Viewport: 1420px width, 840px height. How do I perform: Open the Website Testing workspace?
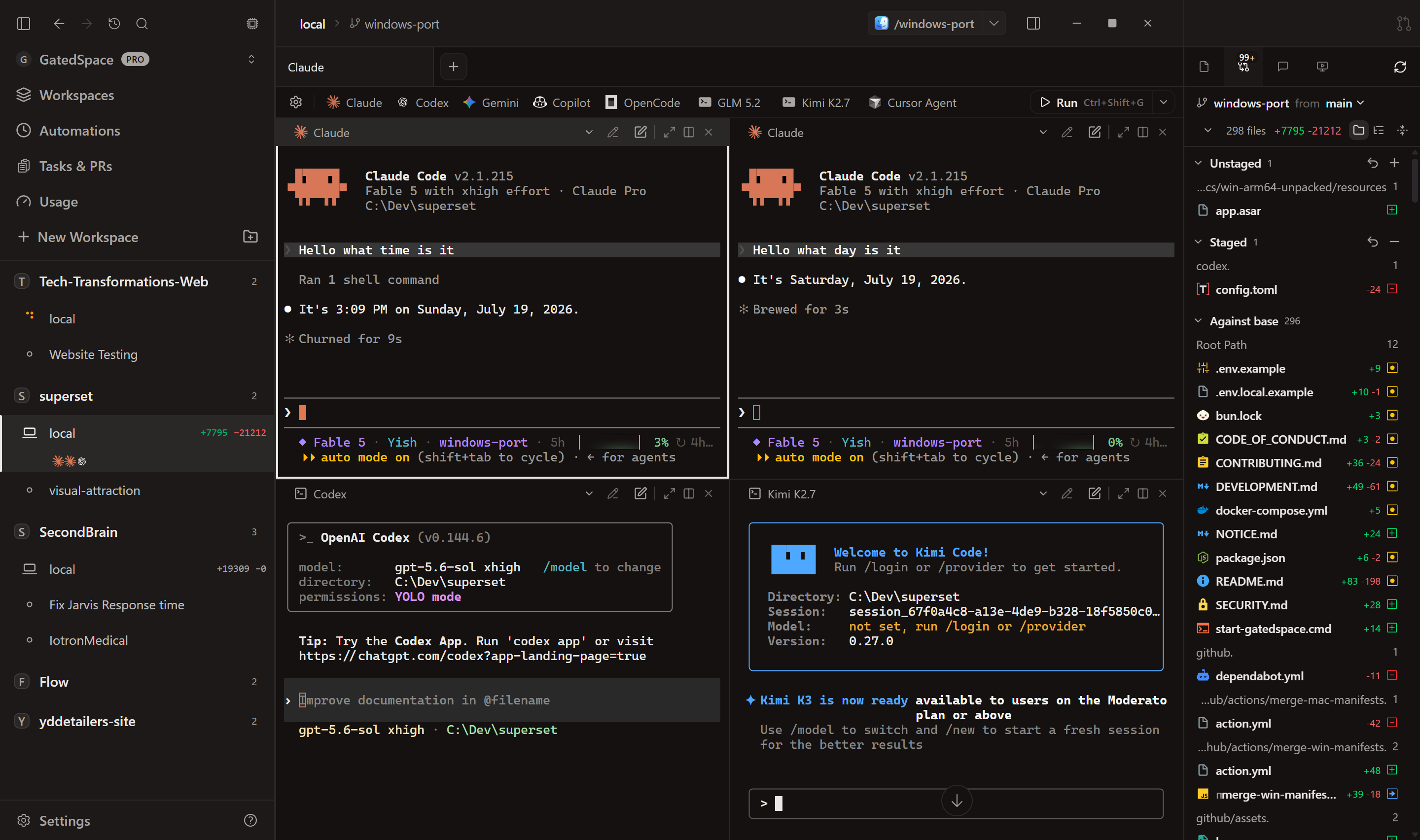(93, 354)
